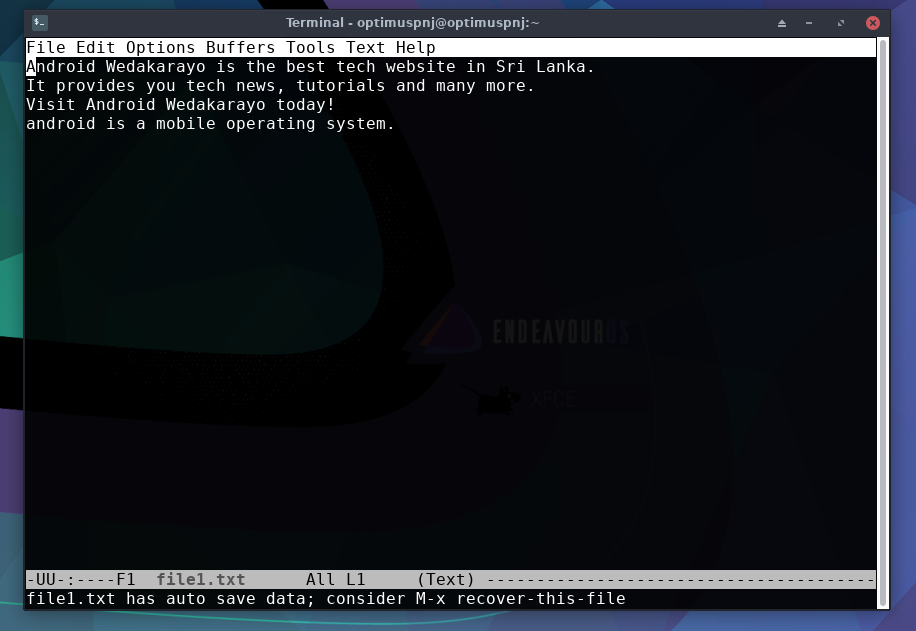Click 'operating' in the fourth line
The width and height of the screenshot is (916, 631).
270,124
